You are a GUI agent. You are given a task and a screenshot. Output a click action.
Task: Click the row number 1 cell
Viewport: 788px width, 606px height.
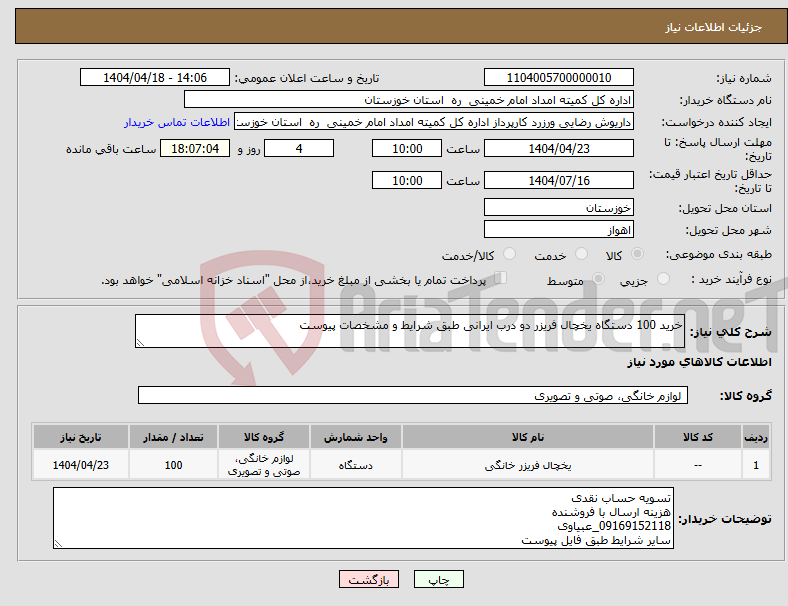pos(756,465)
